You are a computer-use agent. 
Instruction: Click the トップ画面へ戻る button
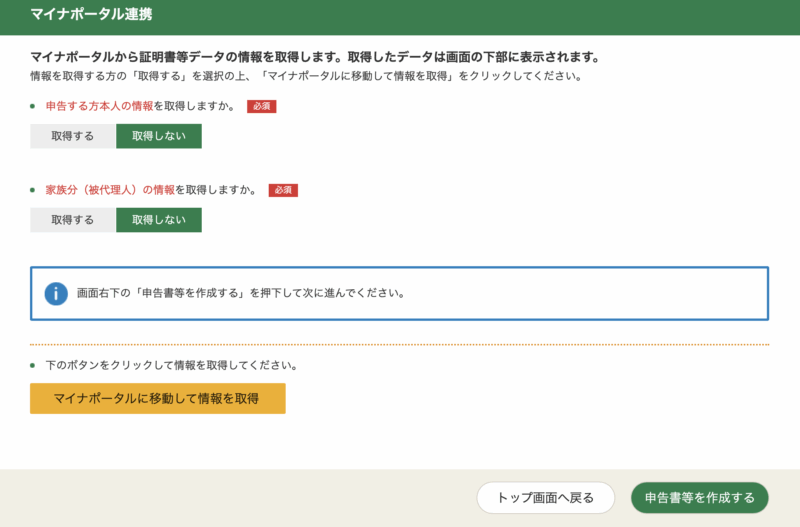(x=545, y=497)
